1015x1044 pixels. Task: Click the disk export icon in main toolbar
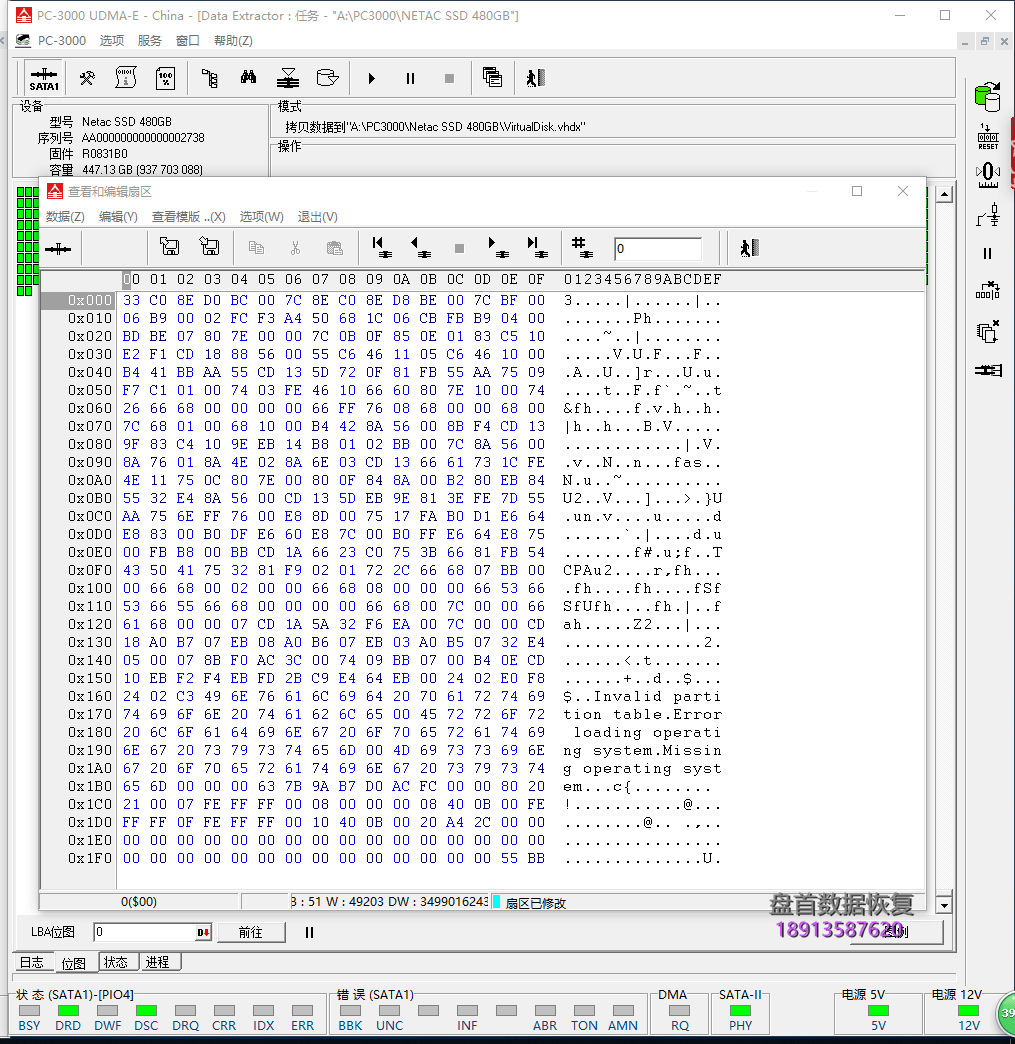pos(327,78)
